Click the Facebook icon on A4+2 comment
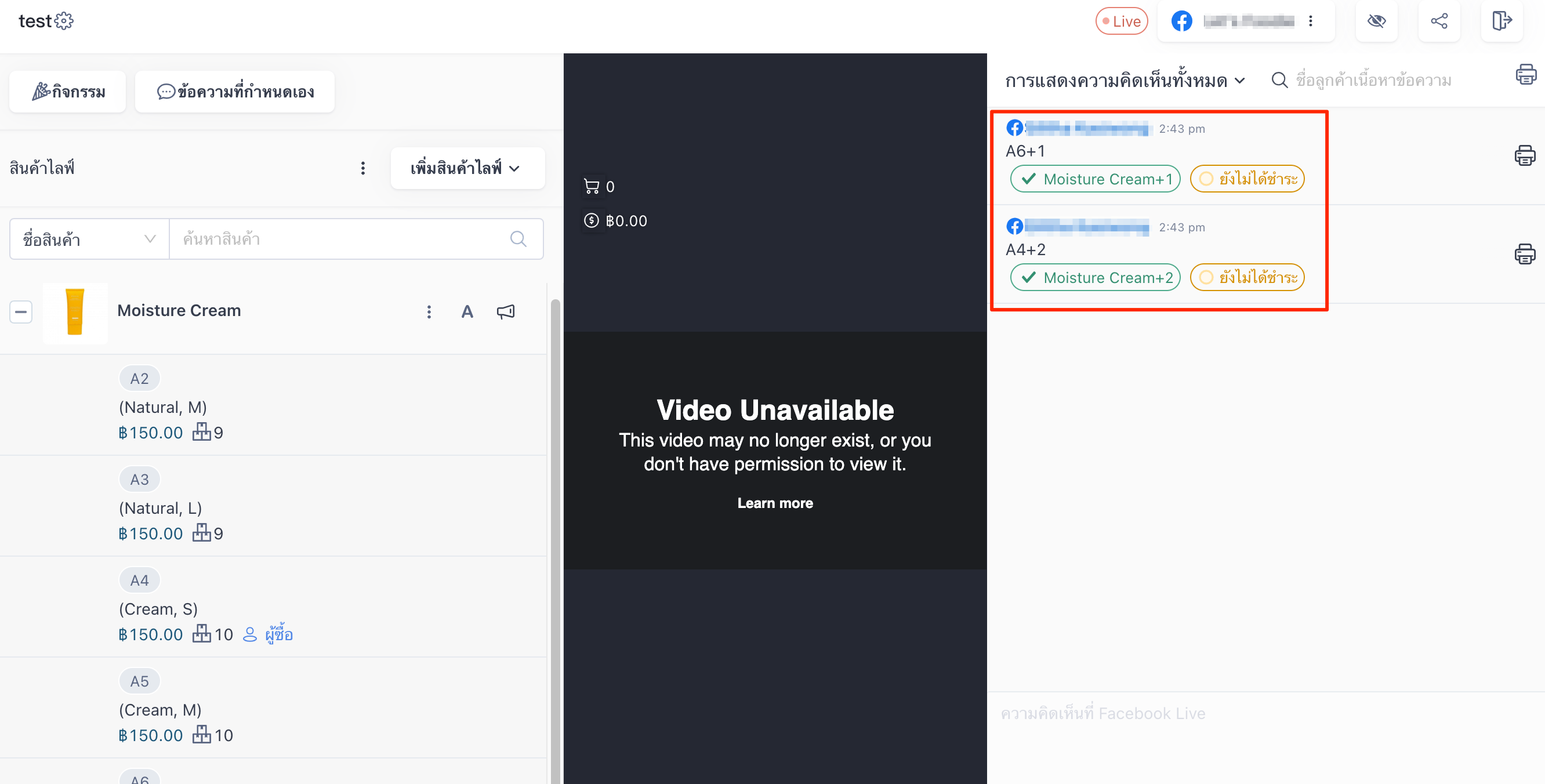 pos(1015,226)
